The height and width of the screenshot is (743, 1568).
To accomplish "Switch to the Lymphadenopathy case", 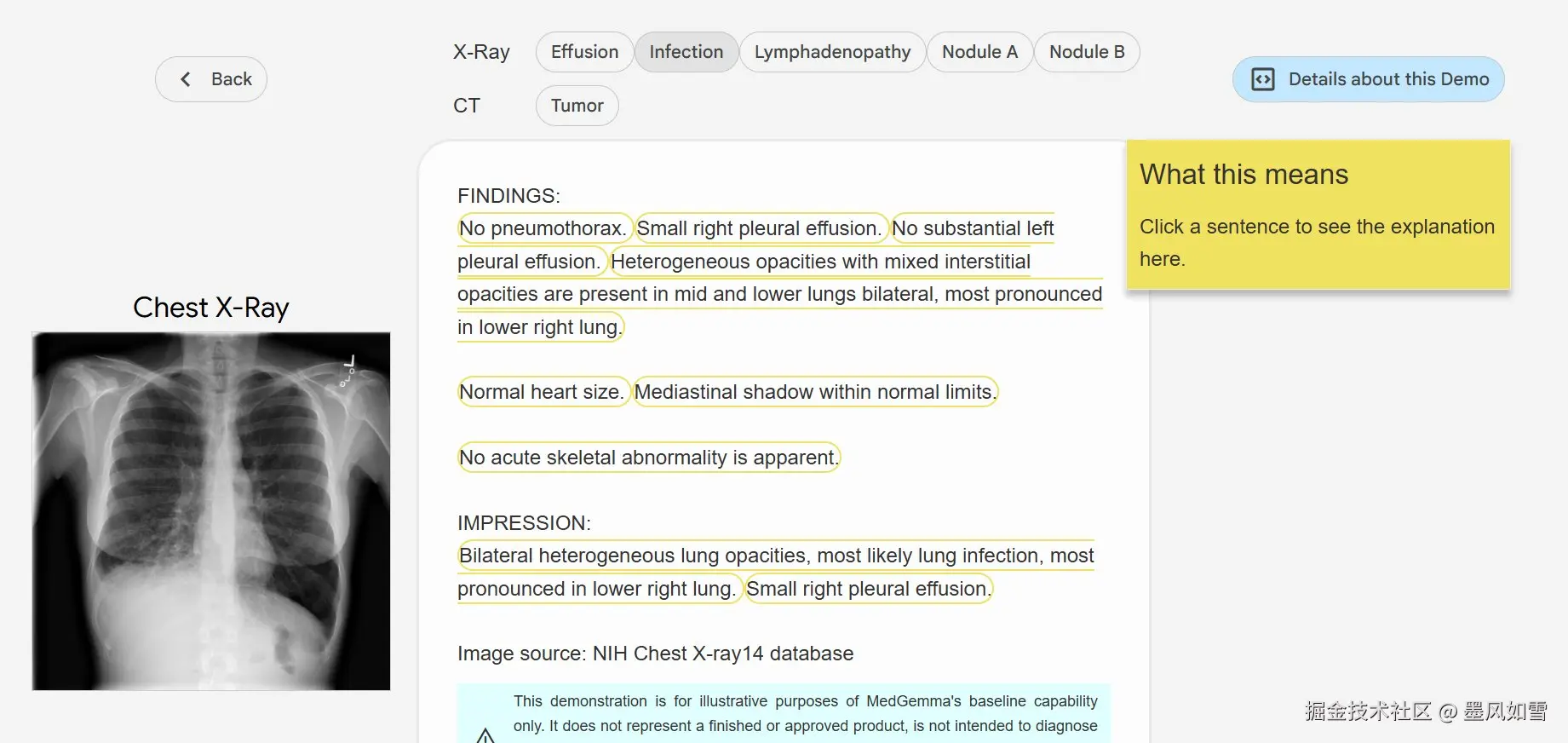I will [x=832, y=52].
